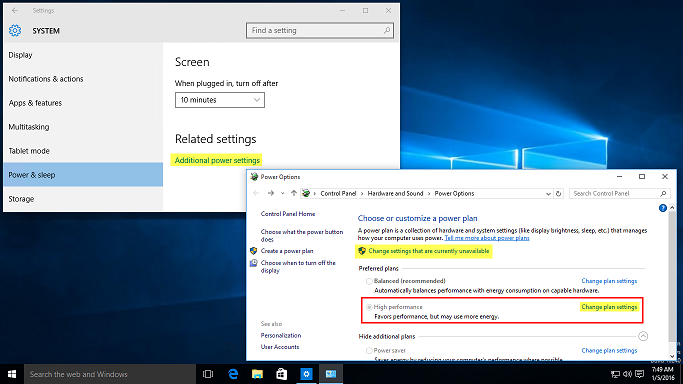Open Multitasking settings
This screenshot has height=384, width=683.
coord(83,127)
